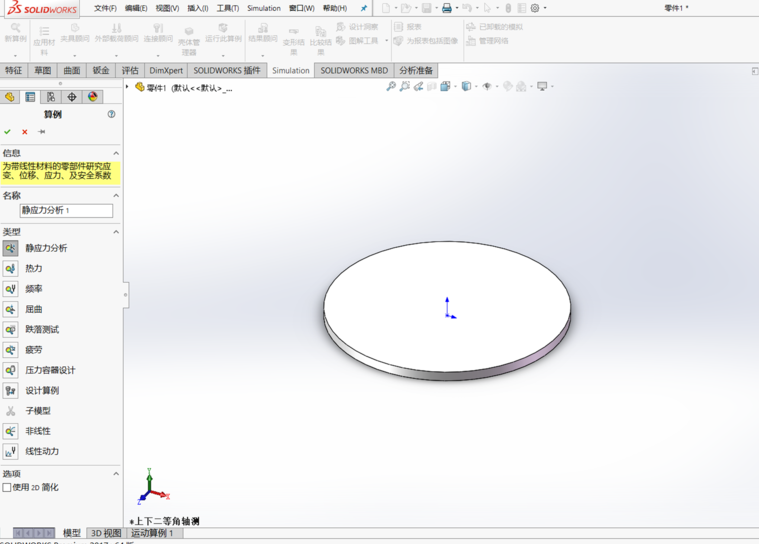Image resolution: width=759 pixels, height=544 pixels.
Task: Open the 帮助(H) menu
Action: (x=335, y=8)
